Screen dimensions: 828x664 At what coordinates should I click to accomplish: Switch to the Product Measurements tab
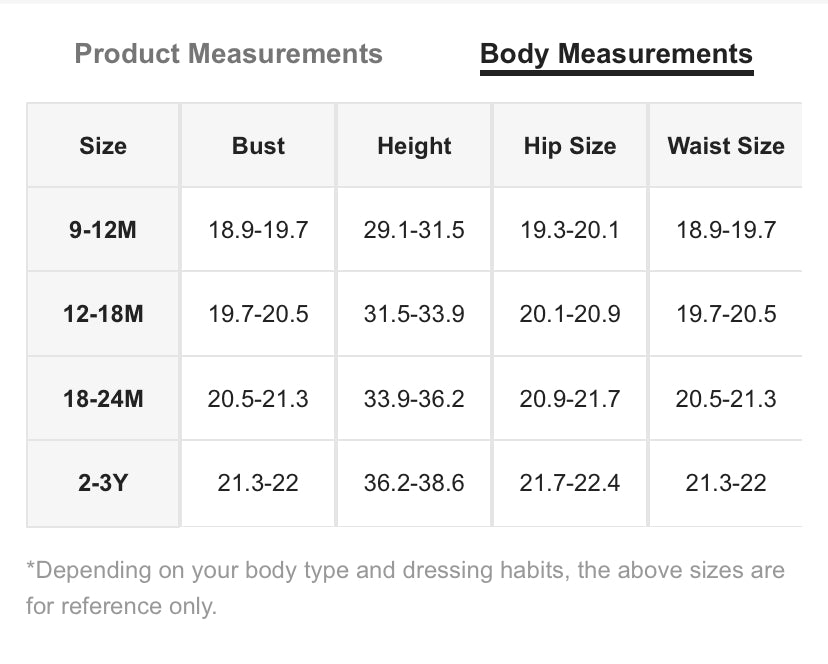(228, 54)
